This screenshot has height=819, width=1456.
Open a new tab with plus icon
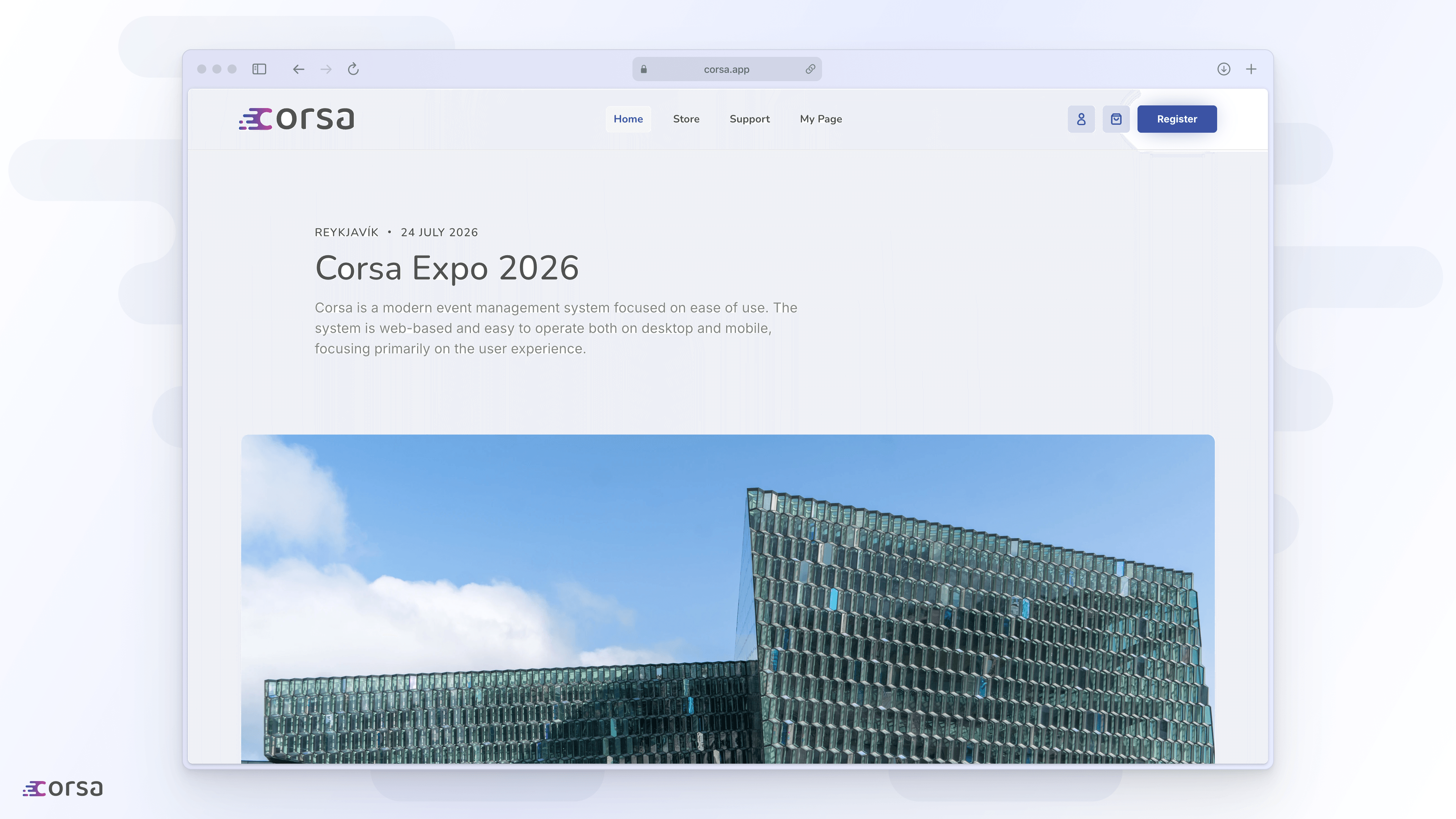[1251, 69]
